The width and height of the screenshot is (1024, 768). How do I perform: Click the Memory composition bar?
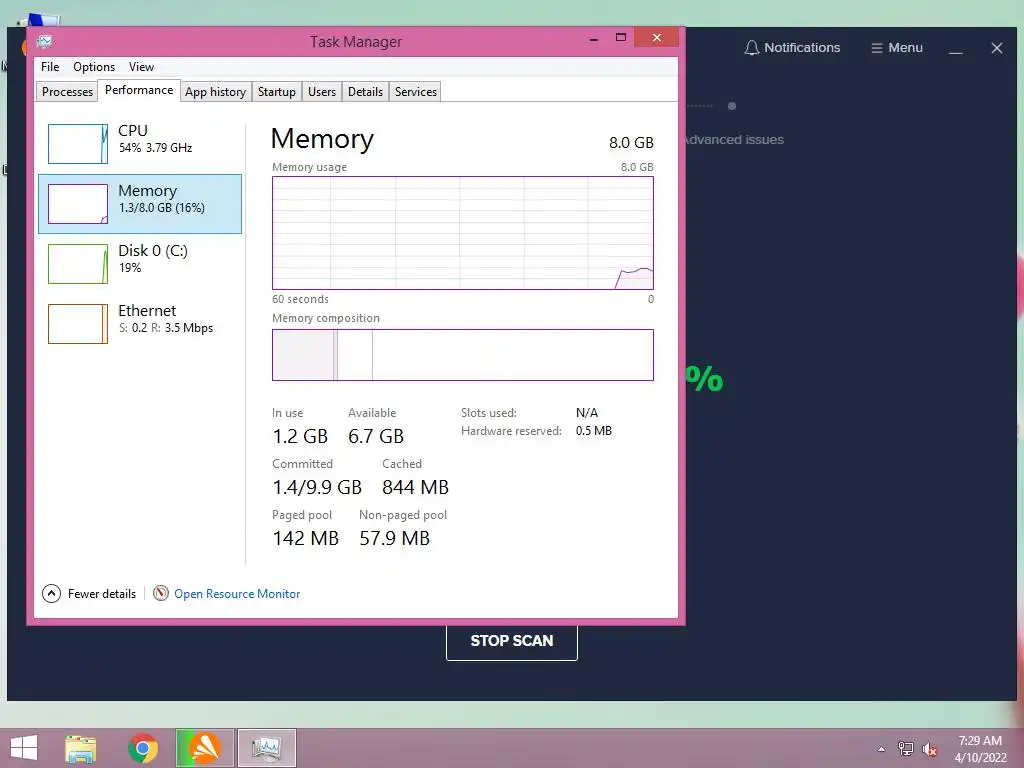[x=463, y=355]
